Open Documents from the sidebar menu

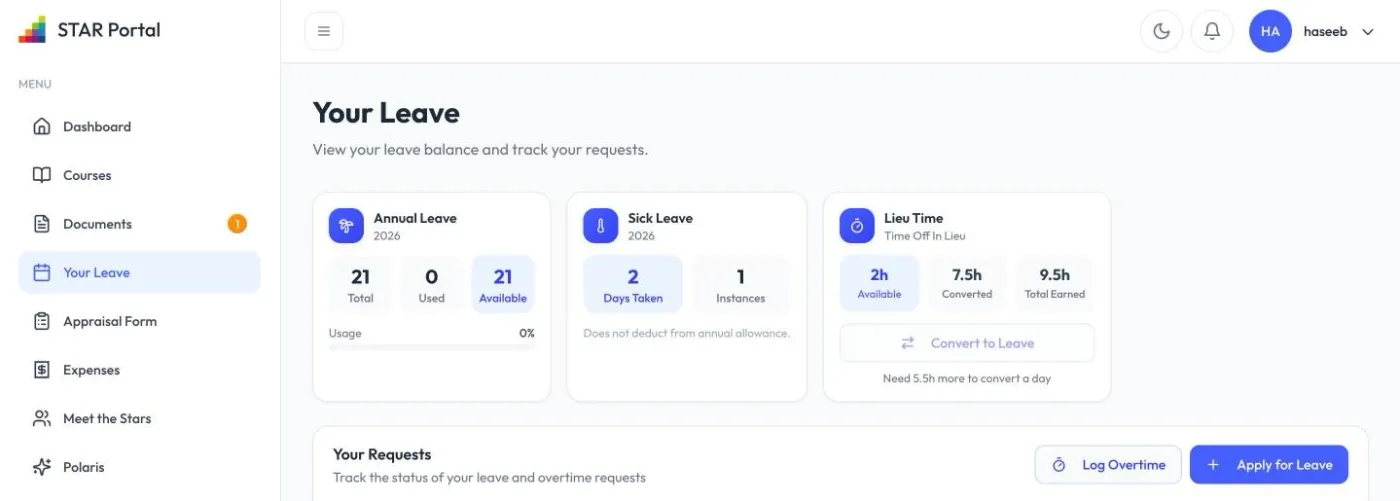point(139,224)
